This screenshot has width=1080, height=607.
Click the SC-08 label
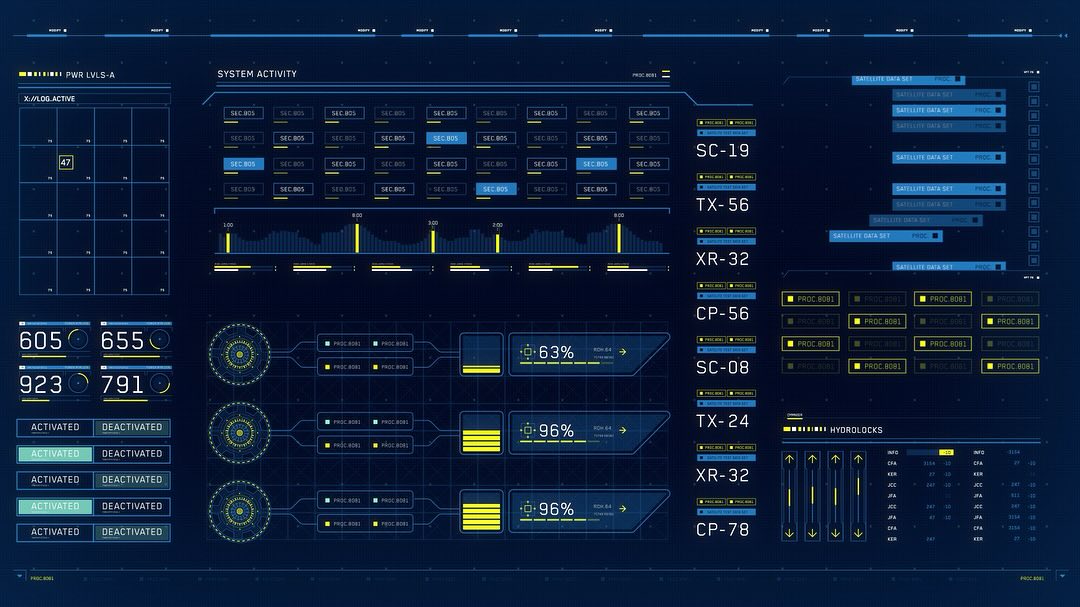point(723,367)
